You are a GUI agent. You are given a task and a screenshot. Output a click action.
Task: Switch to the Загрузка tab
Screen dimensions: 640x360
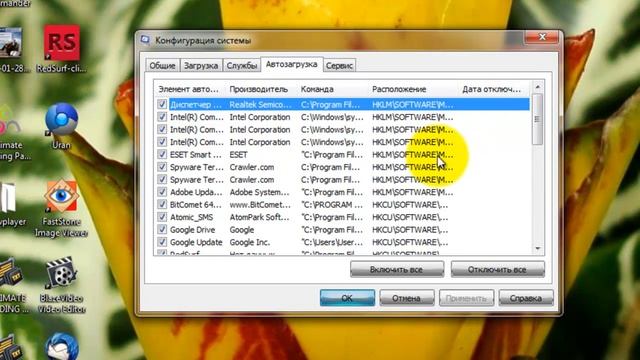(x=201, y=65)
